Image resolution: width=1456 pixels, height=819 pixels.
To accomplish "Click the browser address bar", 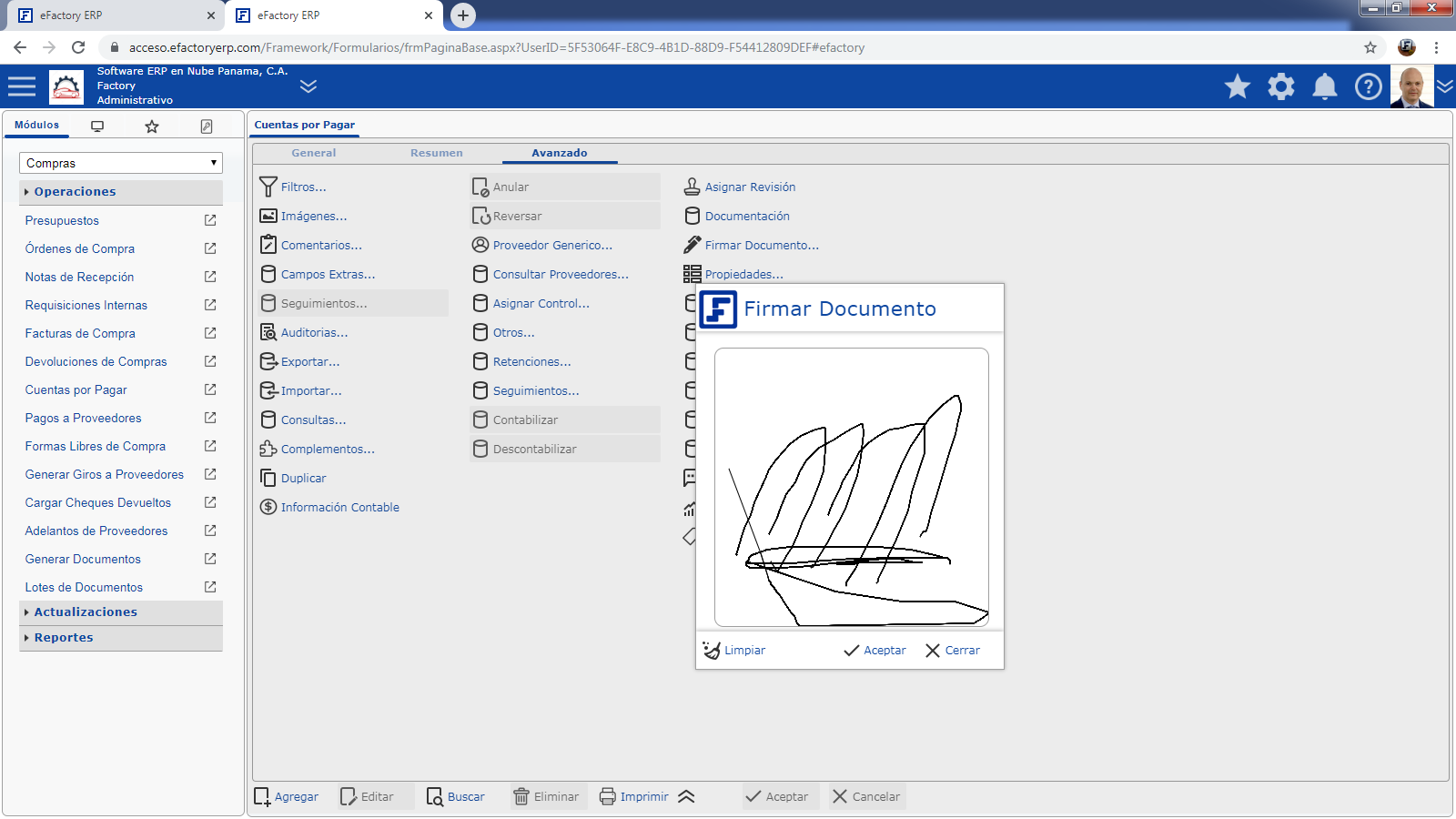I will [728, 47].
